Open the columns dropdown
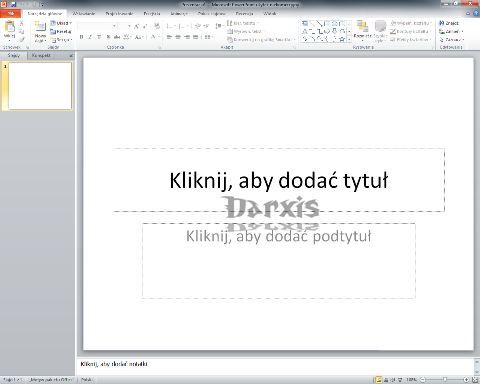This screenshot has height=384, width=480. 208,37
